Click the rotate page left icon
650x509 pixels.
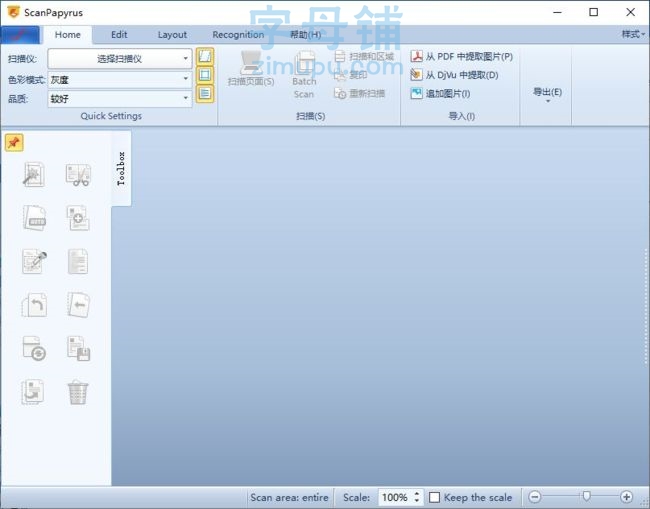pos(34,305)
